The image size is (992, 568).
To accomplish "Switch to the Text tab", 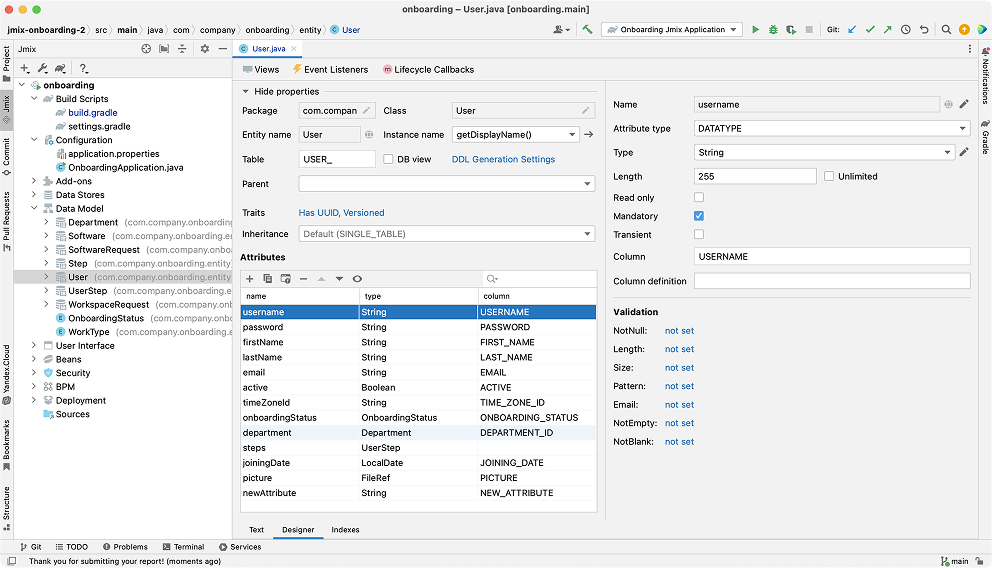I will coord(256,530).
